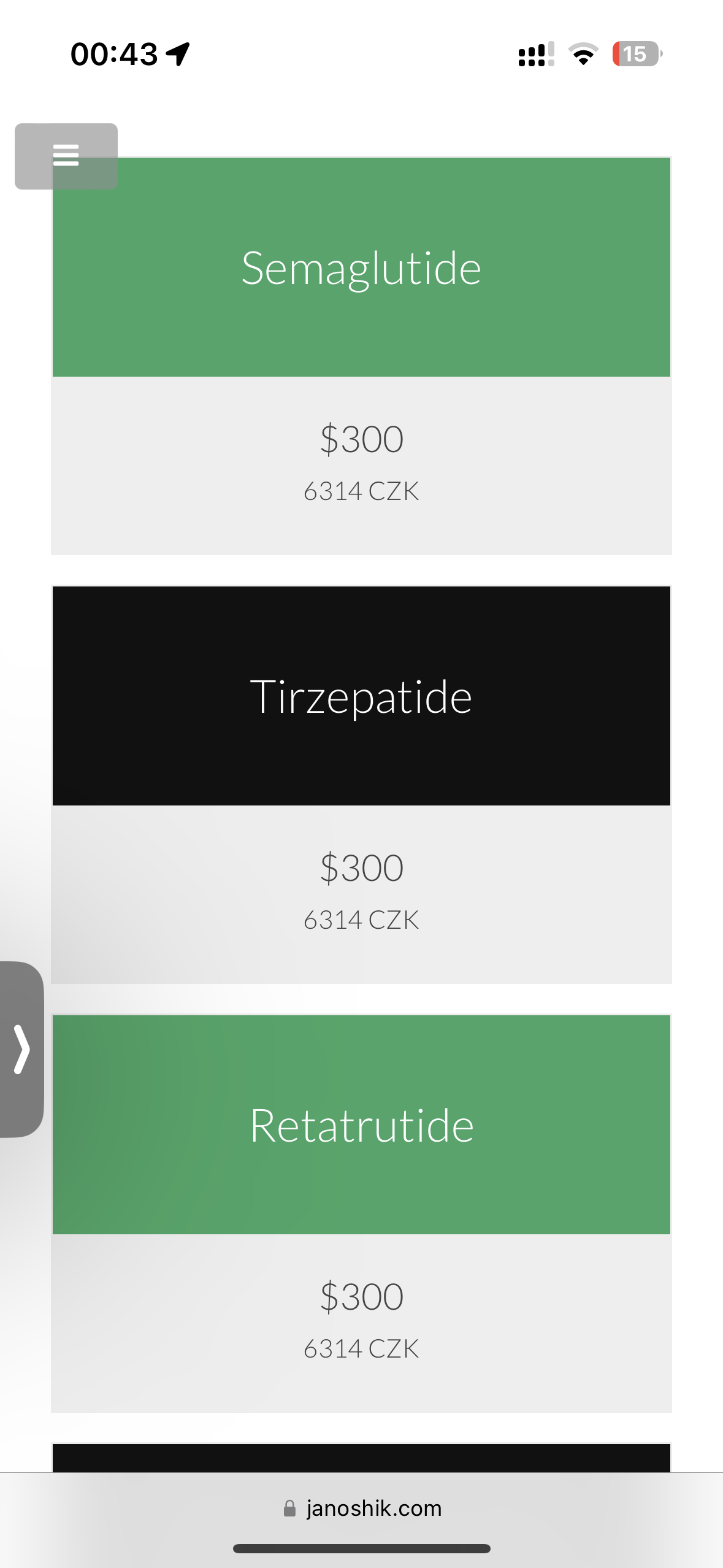Open the partially visible black card at bottom
Image resolution: width=723 pixels, height=1568 pixels.
[361, 1458]
